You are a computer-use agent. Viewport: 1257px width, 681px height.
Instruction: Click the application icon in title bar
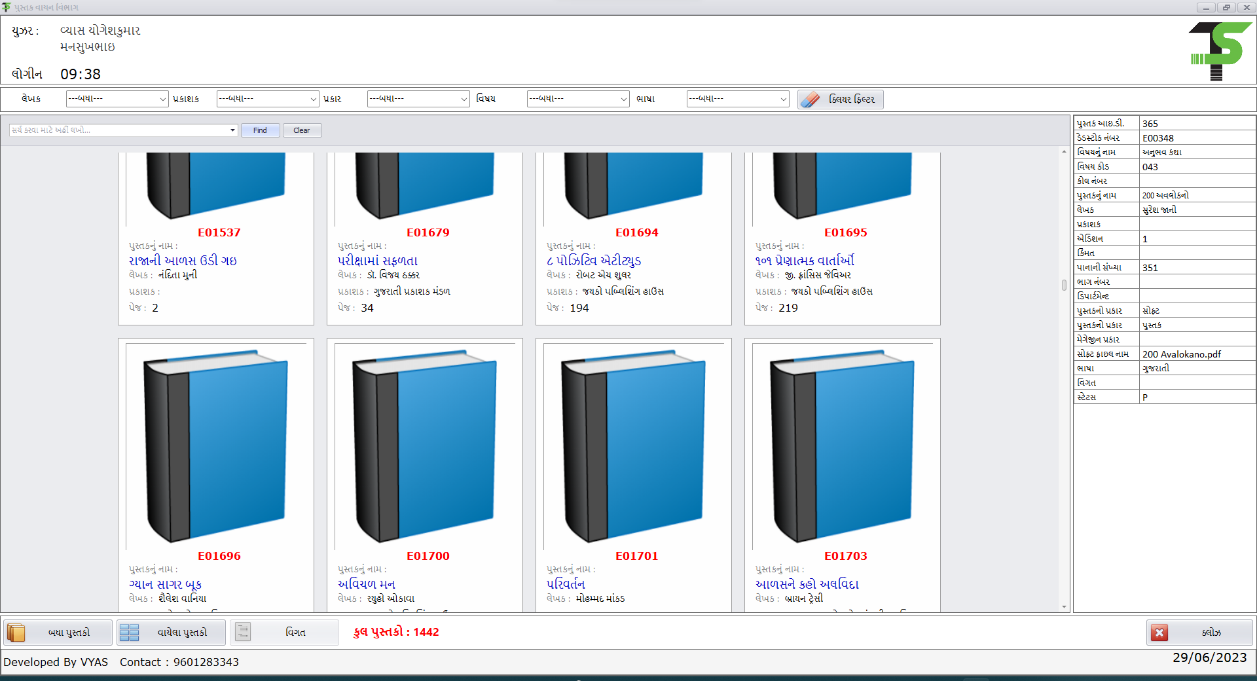[8, 7]
